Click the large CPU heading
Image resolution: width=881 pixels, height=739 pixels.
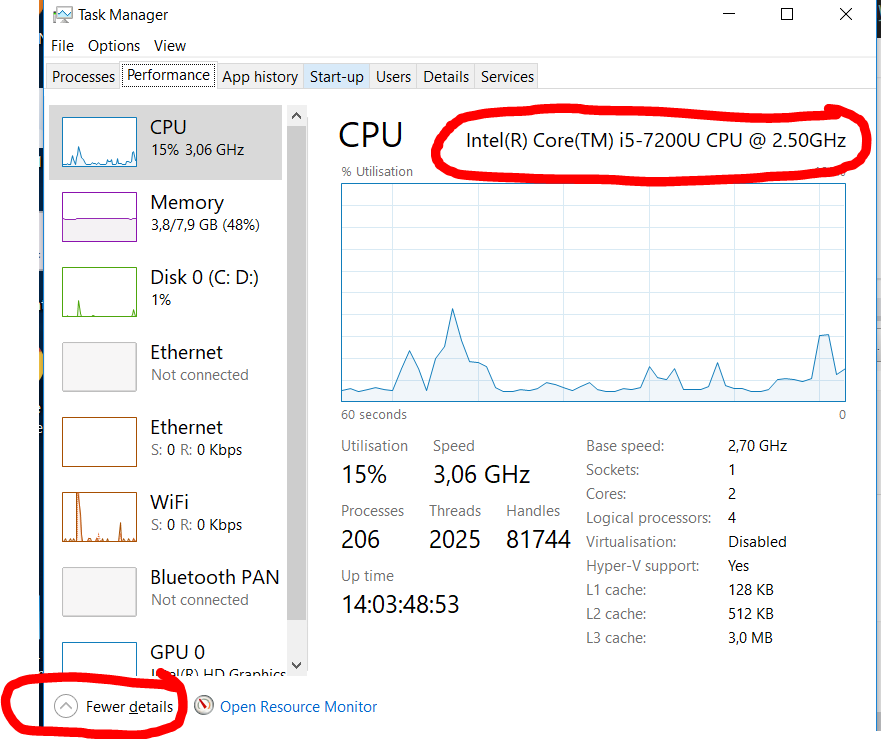tap(371, 135)
